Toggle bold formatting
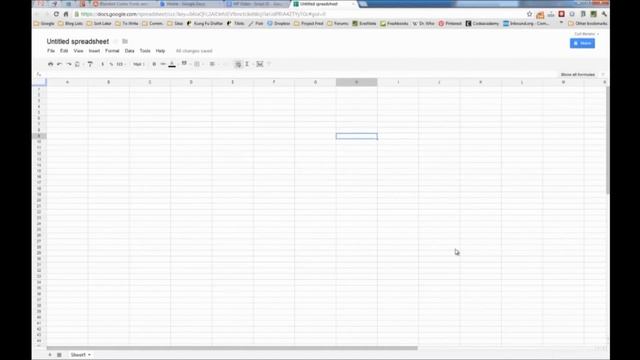This screenshot has width=640, height=360. click(154, 64)
